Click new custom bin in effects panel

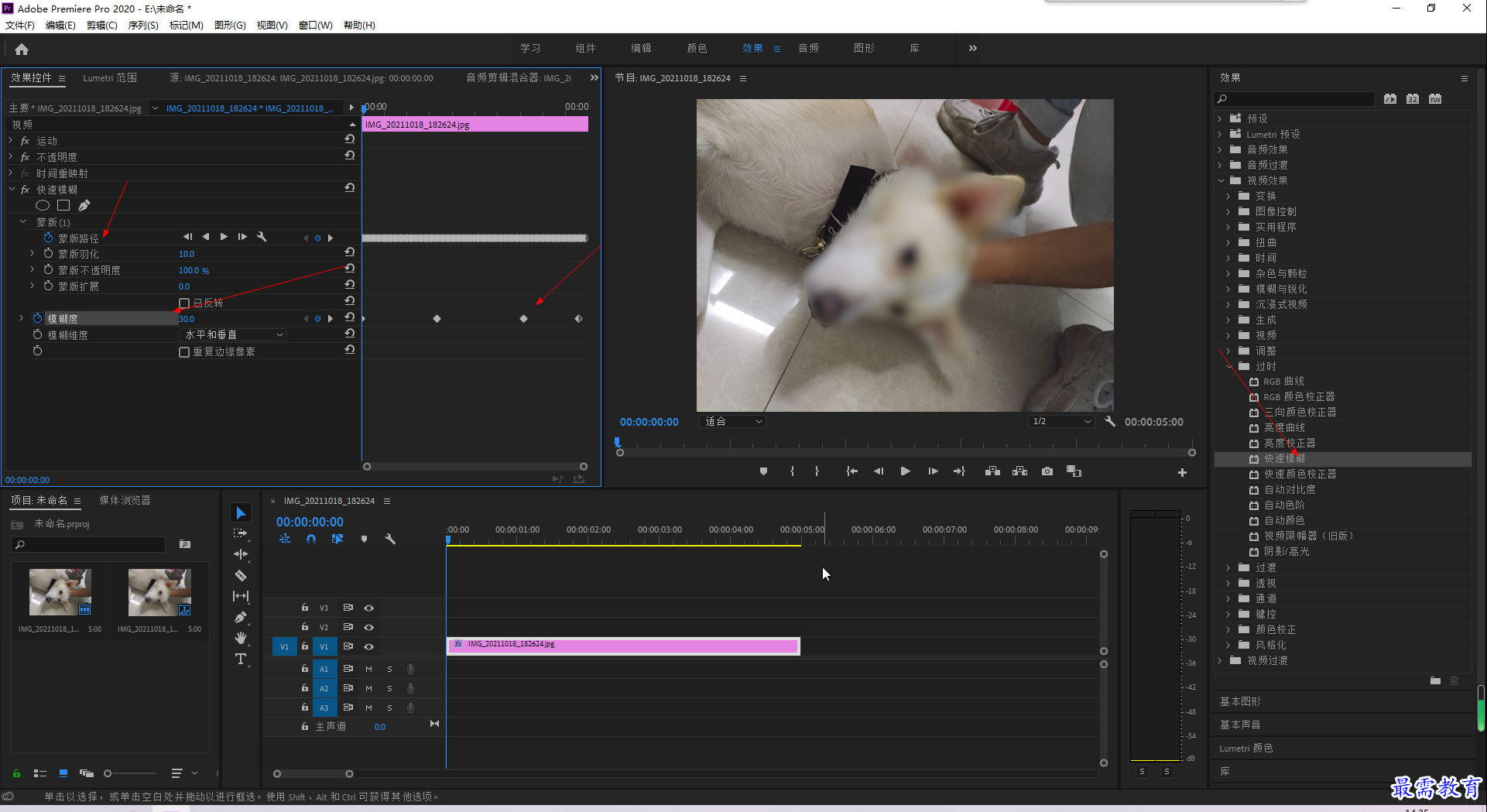1435,680
